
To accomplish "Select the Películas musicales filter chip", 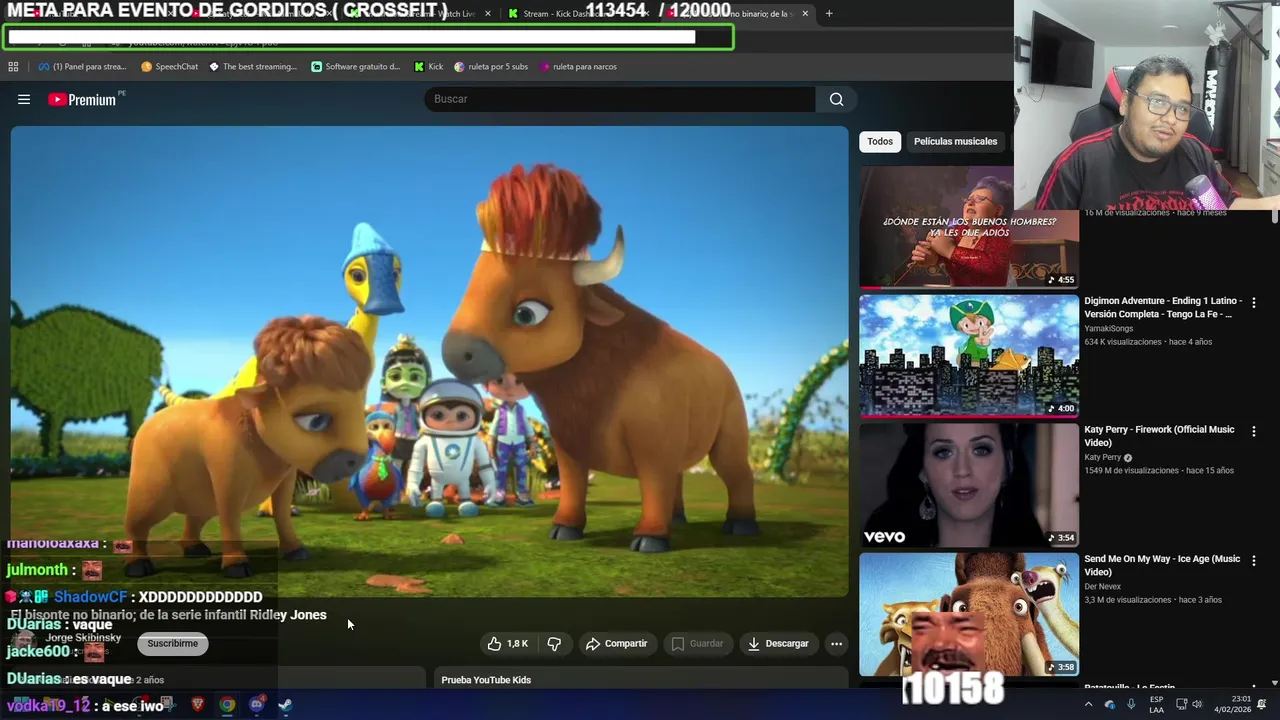I will coord(955,141).
